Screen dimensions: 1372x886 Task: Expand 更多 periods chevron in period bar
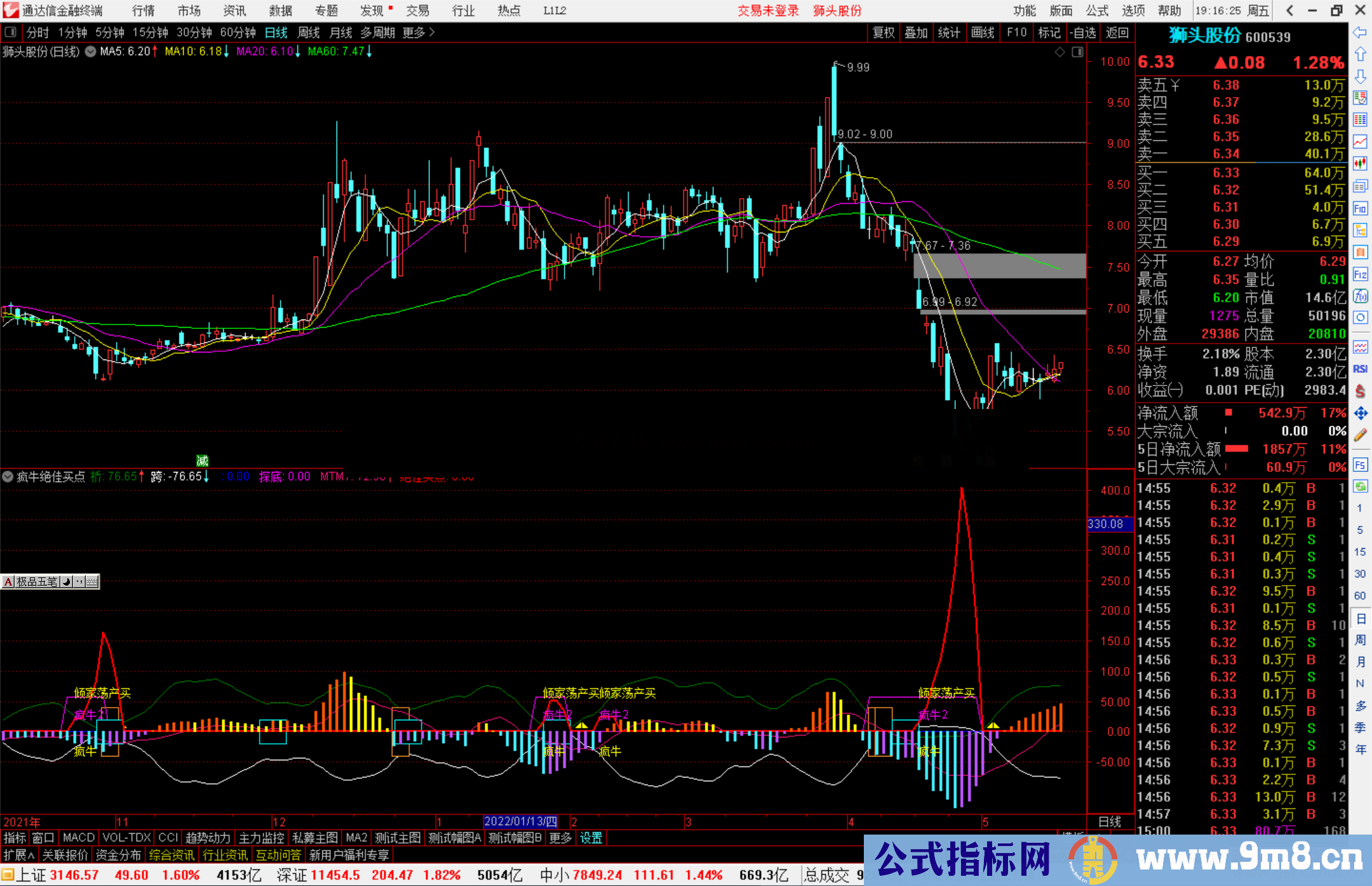point(433,32)
